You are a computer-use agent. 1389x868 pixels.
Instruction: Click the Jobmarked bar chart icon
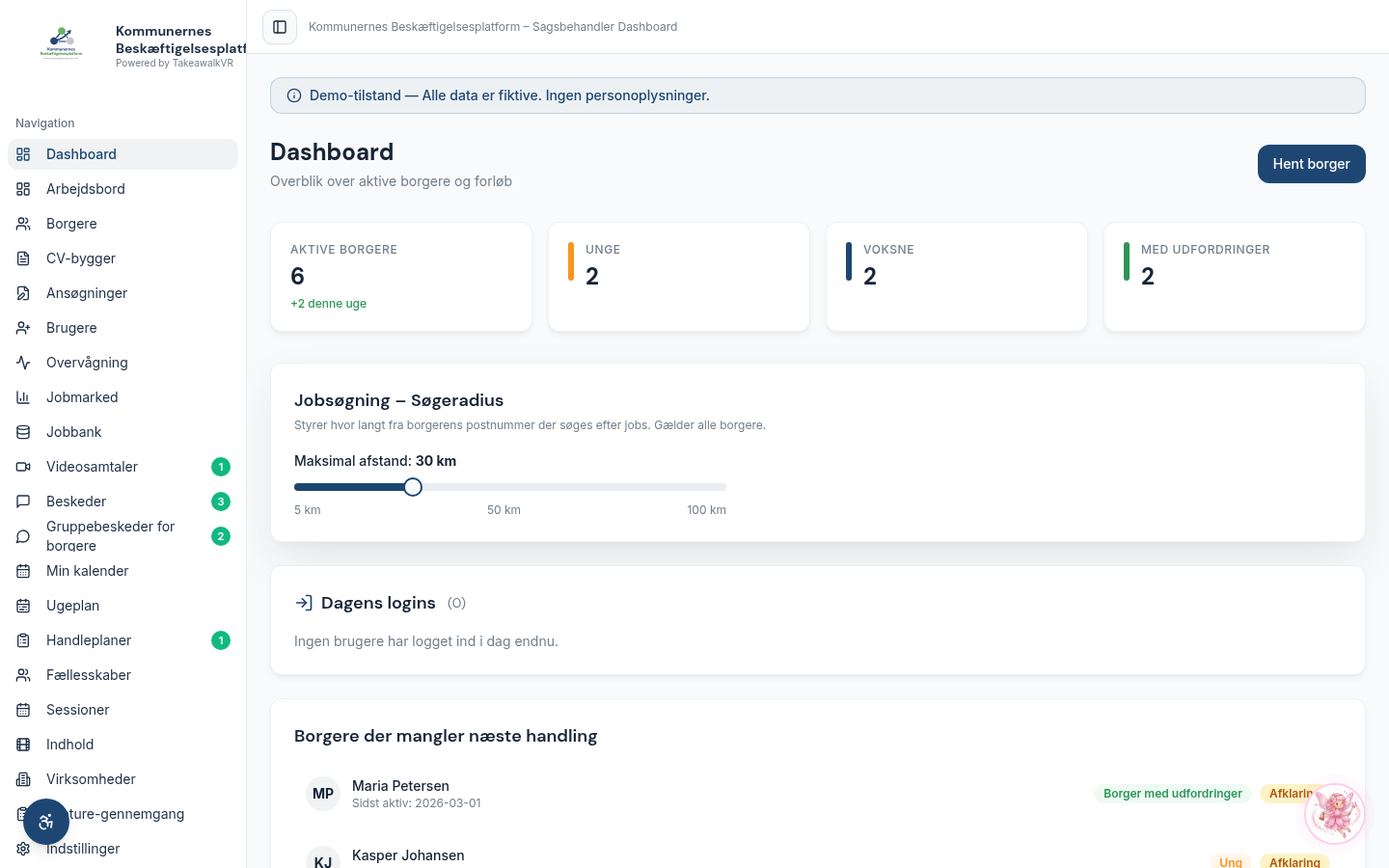[x=23, y=397]
